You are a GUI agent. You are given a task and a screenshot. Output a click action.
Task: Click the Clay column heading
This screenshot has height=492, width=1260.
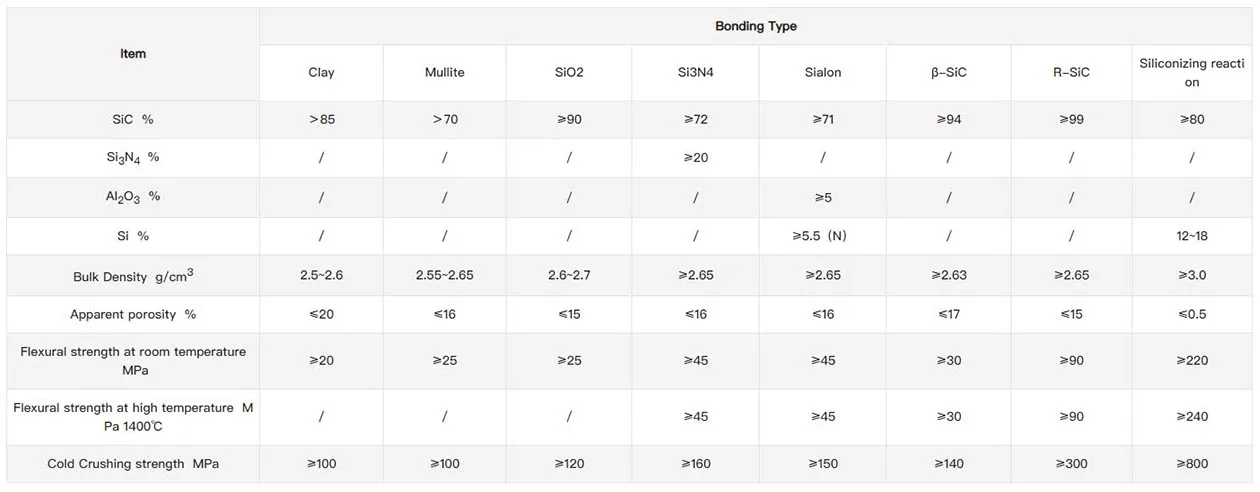321,72
